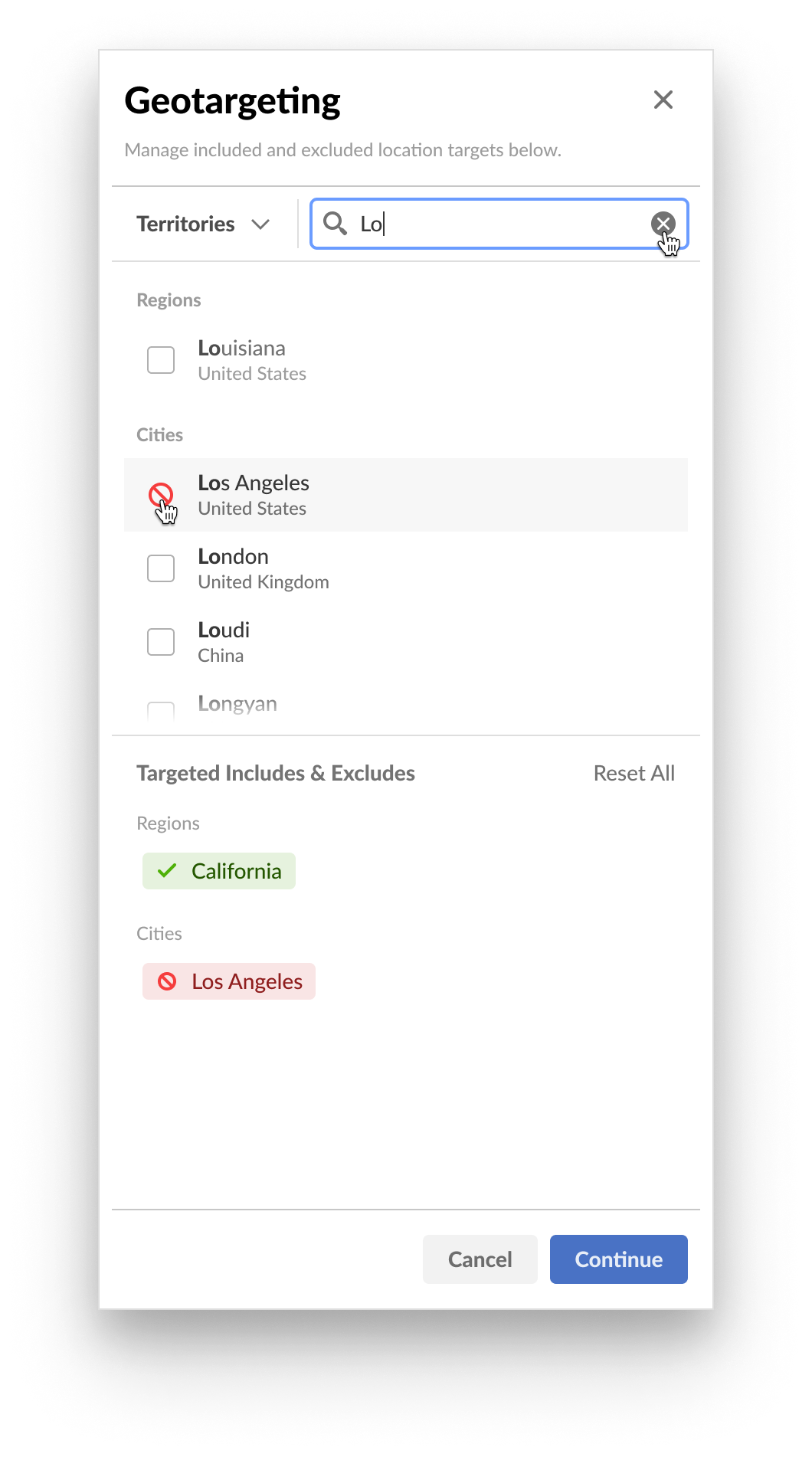
Task: Tick the Longyan checkbox
Action: [x=161, y=712]
